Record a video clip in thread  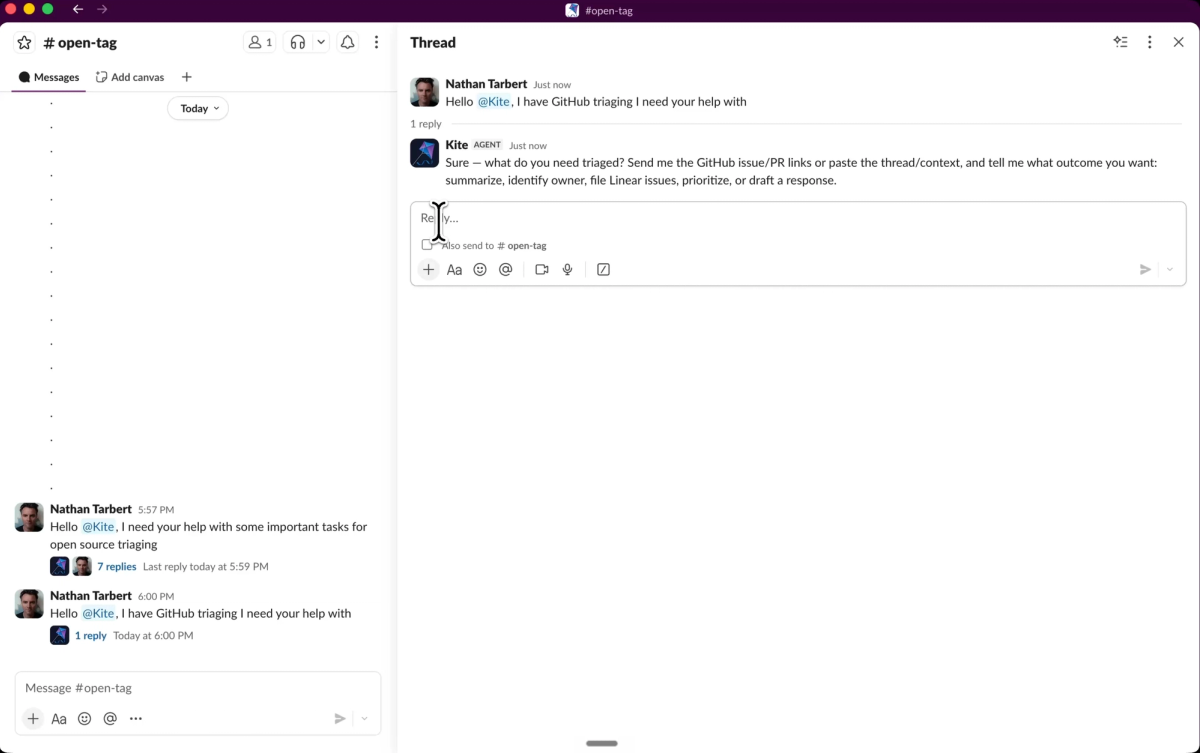point(542,269)
